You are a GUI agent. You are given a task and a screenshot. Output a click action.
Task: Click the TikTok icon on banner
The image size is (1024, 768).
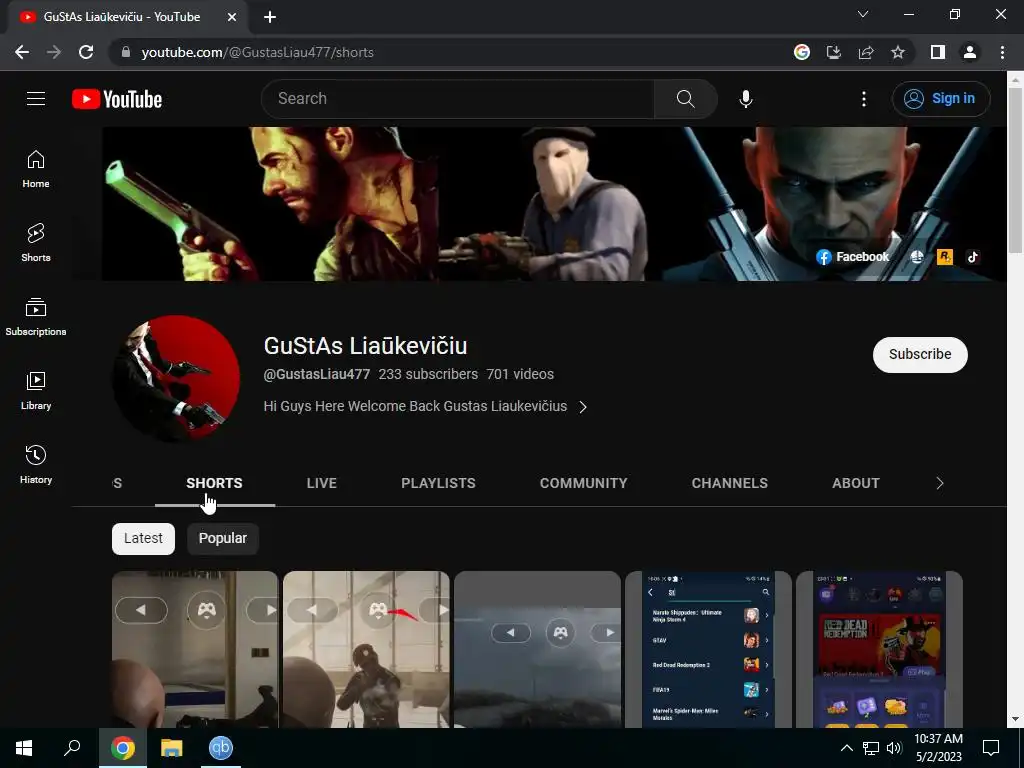click(972, 257)
